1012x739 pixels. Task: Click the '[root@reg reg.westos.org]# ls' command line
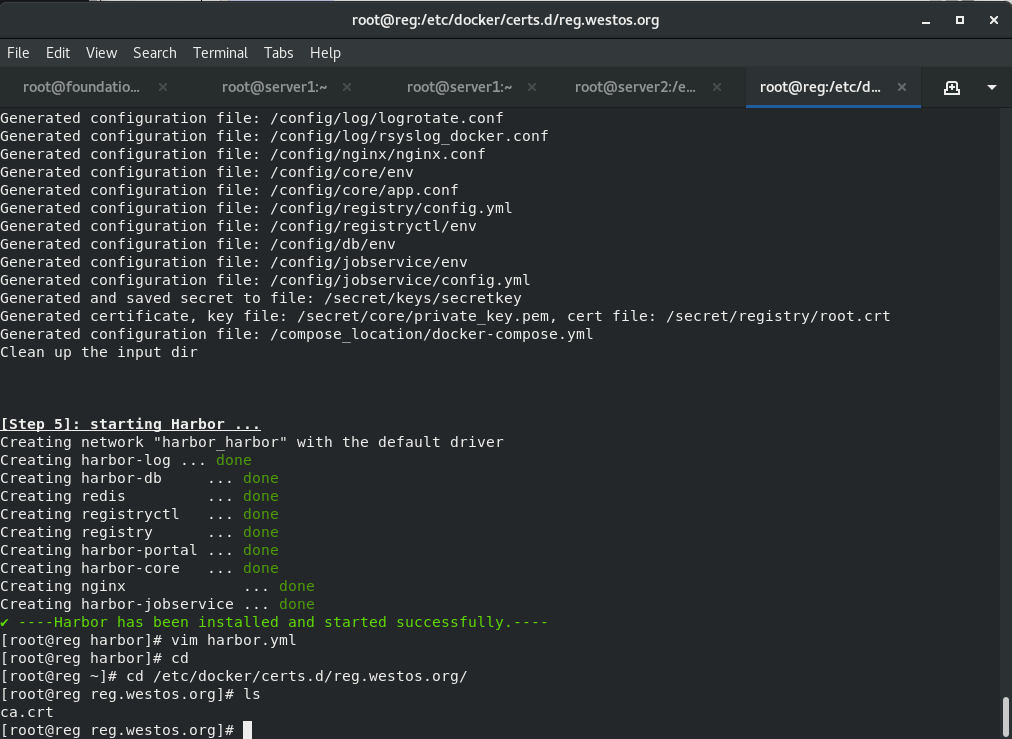[130, 694]
